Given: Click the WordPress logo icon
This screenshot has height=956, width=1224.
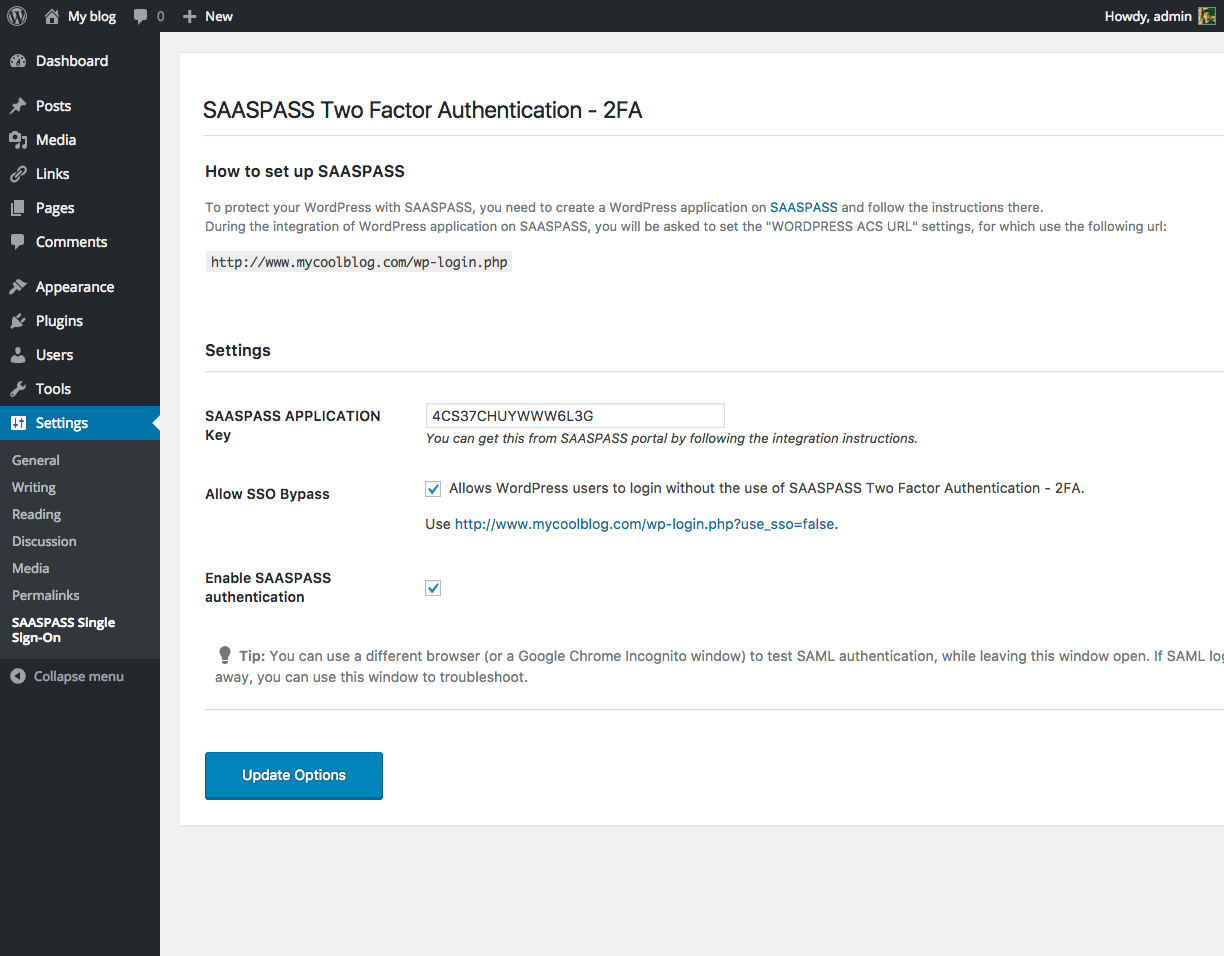Looking at the screenshot, I should [x=17, y=16].
